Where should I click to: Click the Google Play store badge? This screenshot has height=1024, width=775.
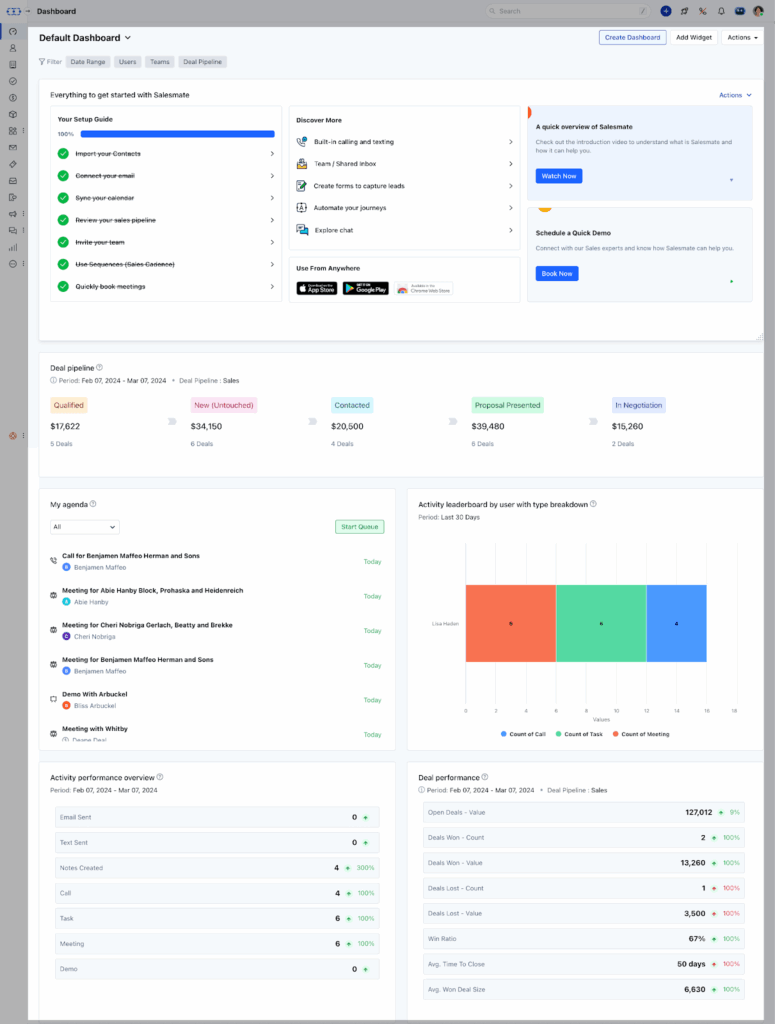365,288
